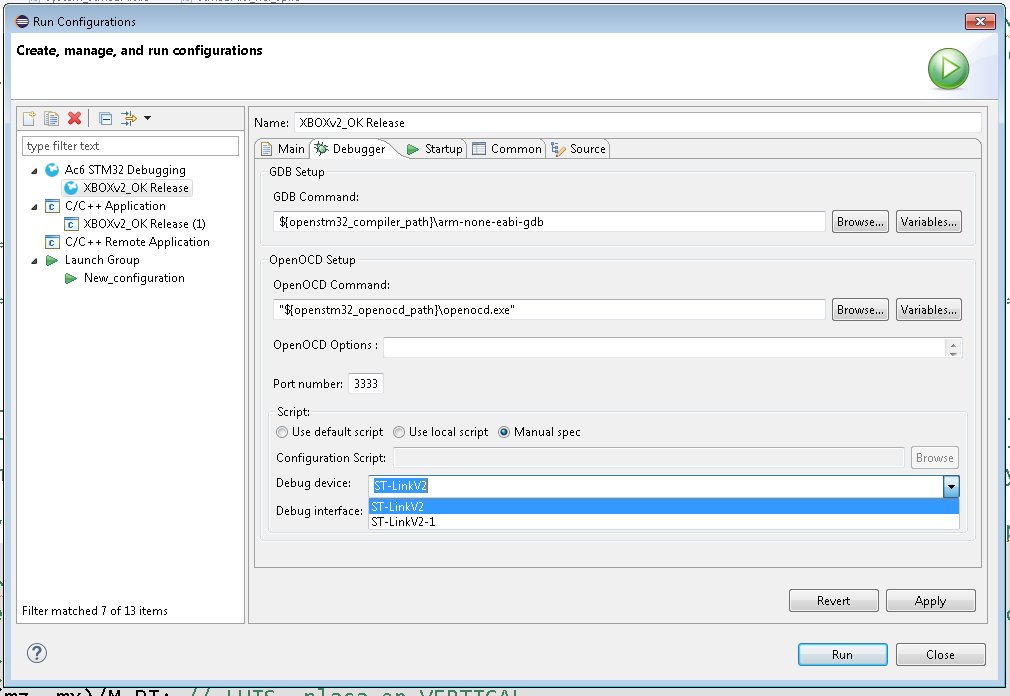
Task: Select the C/C++ Remote Application entry
Action: 137,242
